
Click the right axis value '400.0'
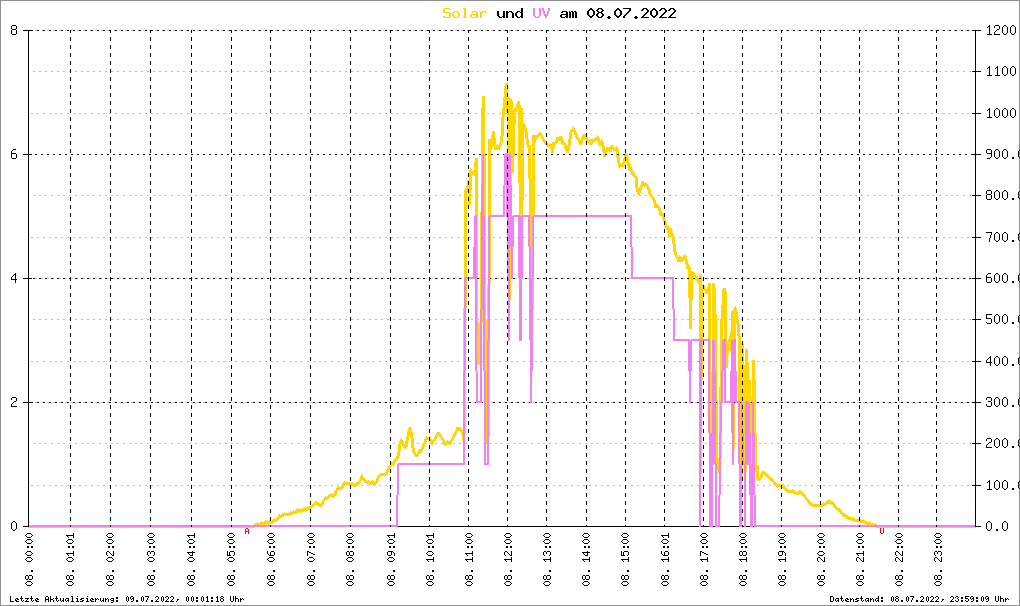1001,362
